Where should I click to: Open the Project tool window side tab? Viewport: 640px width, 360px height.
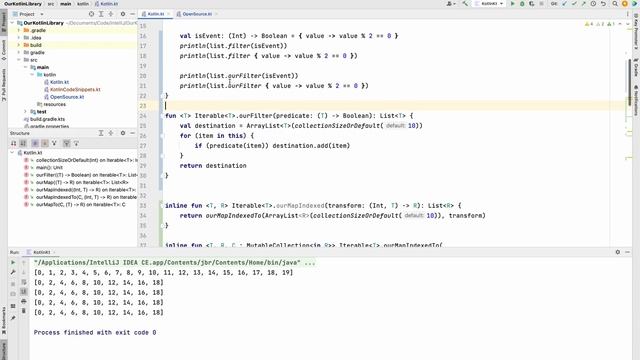pyautogui.click(x=4, y=21)
